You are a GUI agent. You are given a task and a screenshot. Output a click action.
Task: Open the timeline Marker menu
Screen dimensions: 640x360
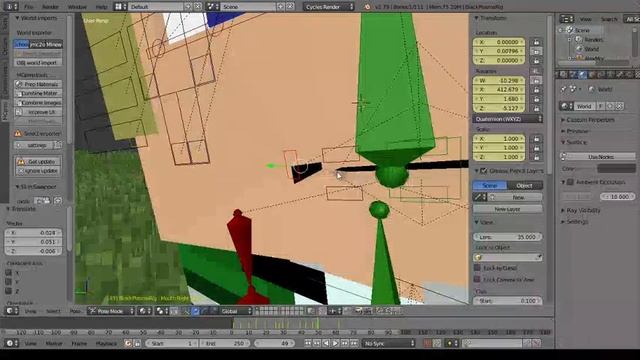tap(53, 344)
